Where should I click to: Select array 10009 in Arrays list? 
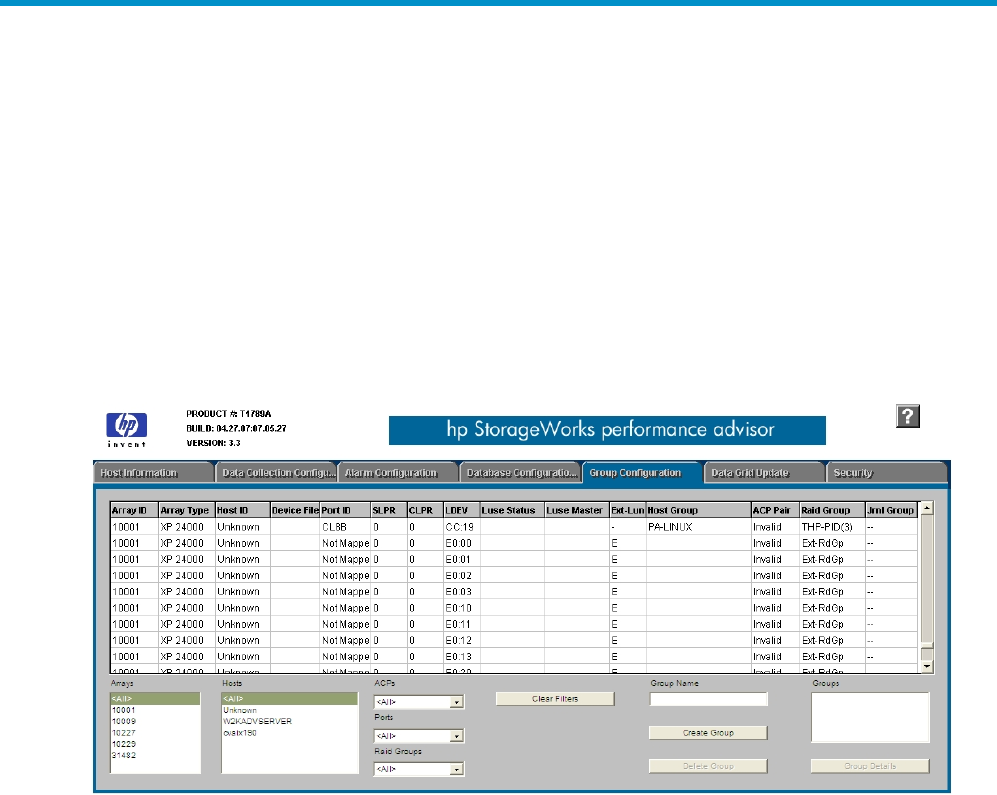[x=155, y=722]
